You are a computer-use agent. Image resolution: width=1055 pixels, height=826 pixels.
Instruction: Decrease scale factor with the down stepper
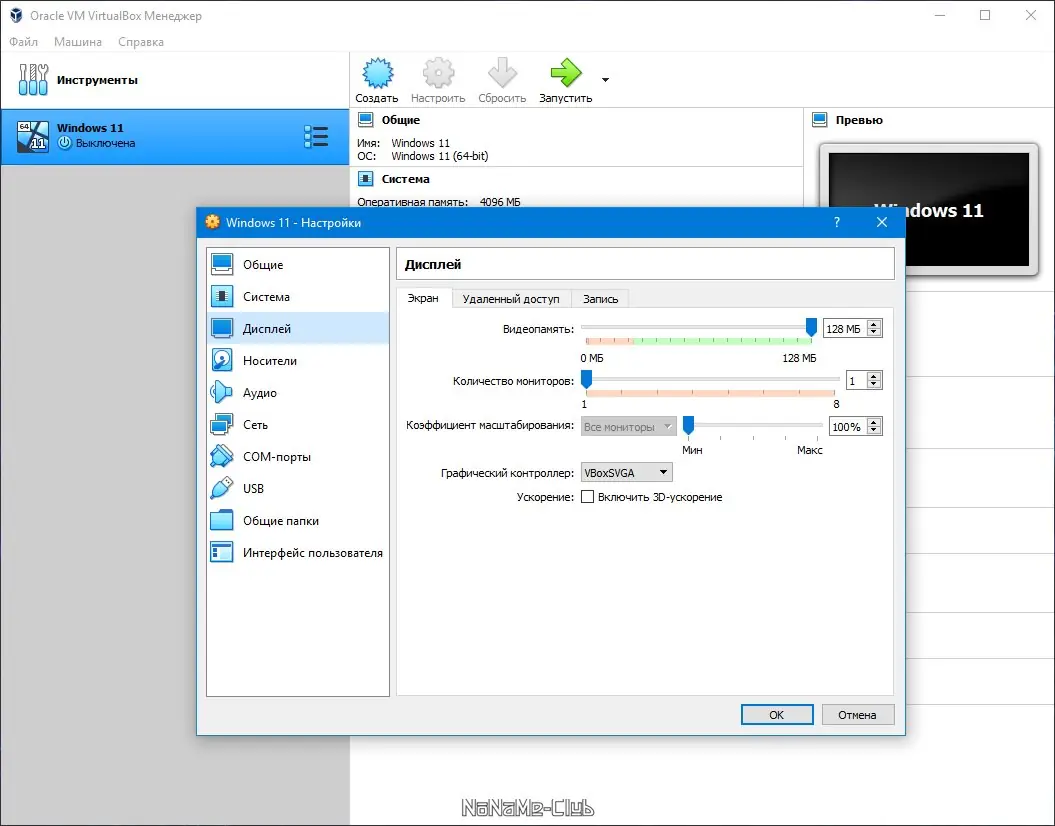coord(874,430)
